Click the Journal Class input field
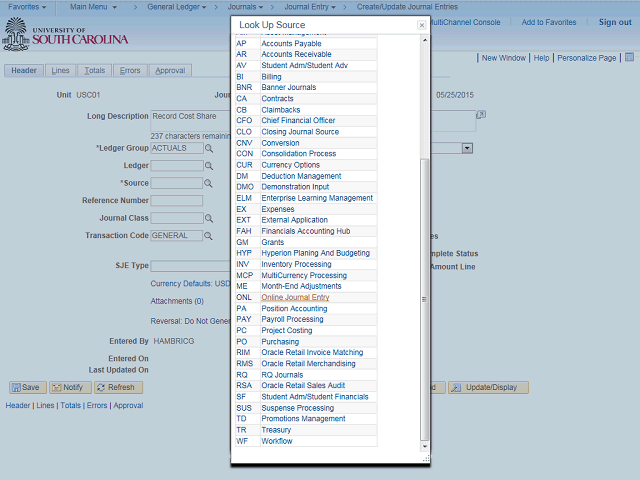The width and height of the screenshot is (640, 480). point(177,218)
